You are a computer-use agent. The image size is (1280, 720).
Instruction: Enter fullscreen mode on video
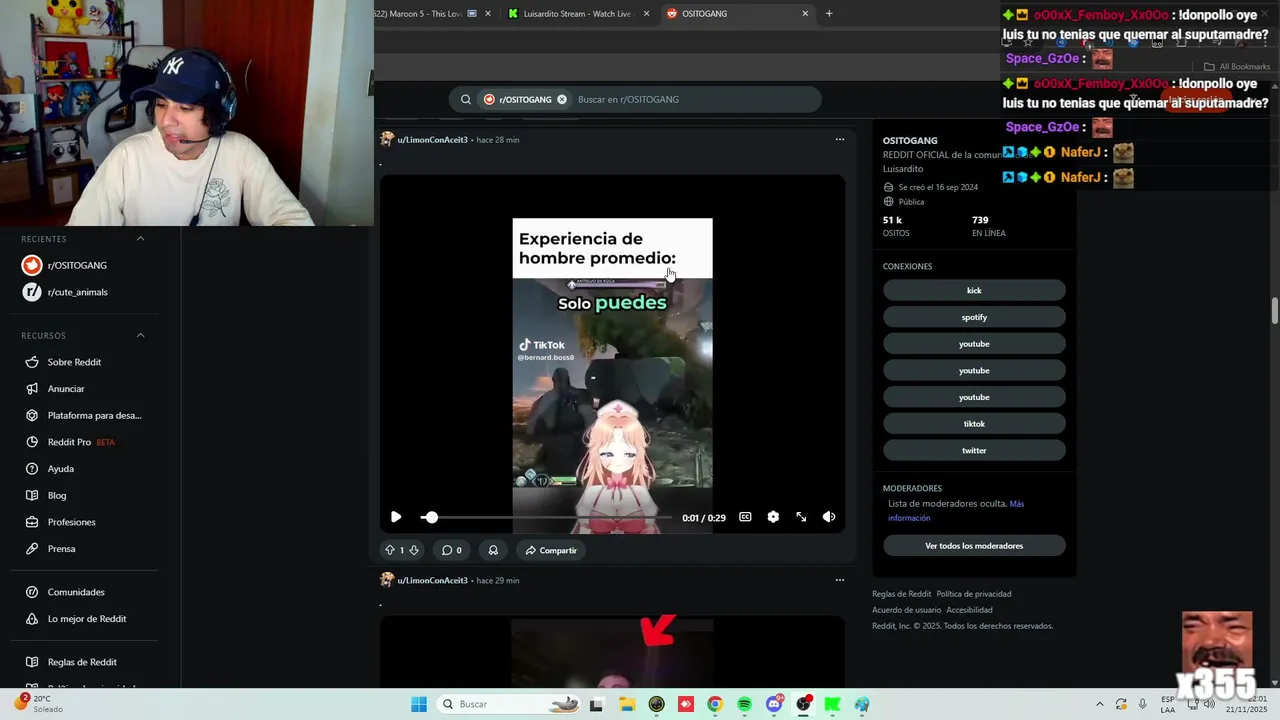tap(801, 517)
